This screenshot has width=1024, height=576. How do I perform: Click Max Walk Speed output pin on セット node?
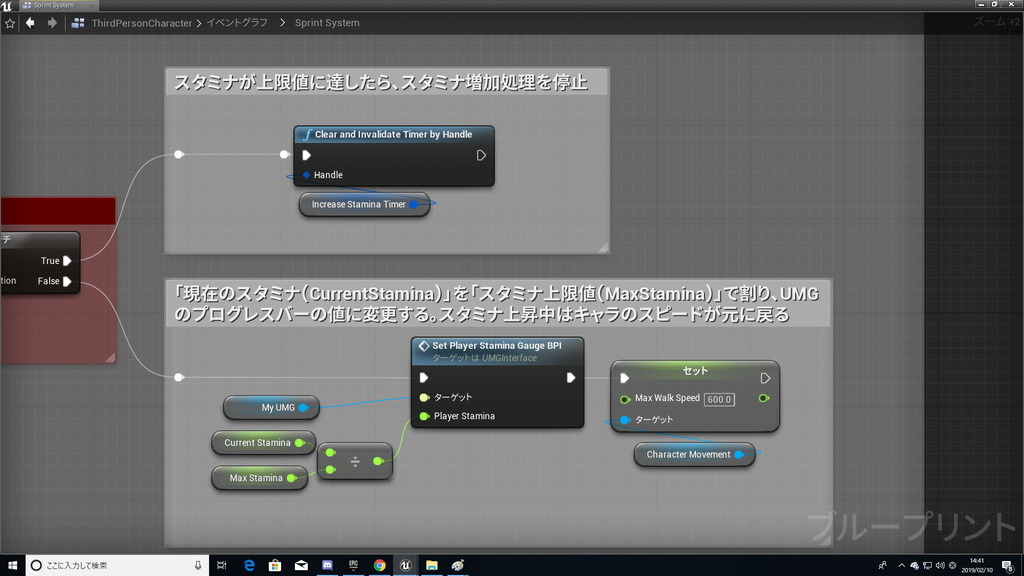click(x=763, y=398)
